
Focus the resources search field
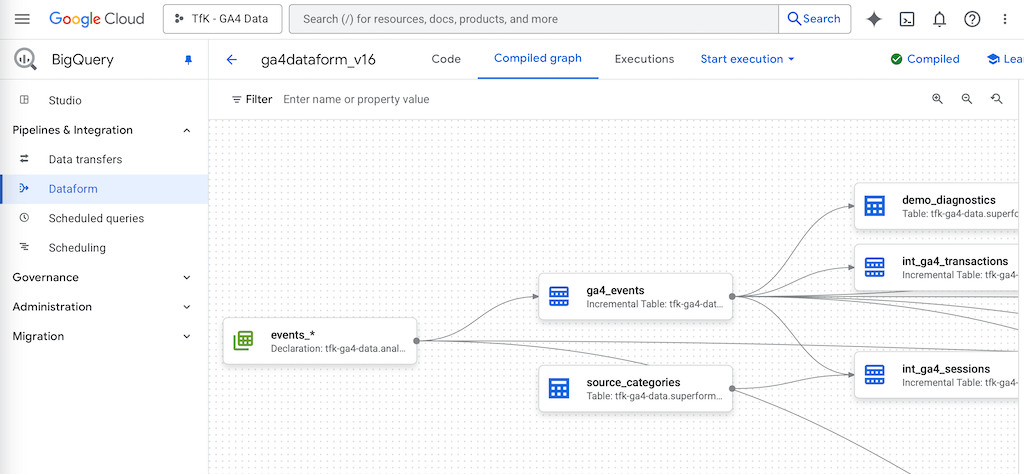[534, 19]
